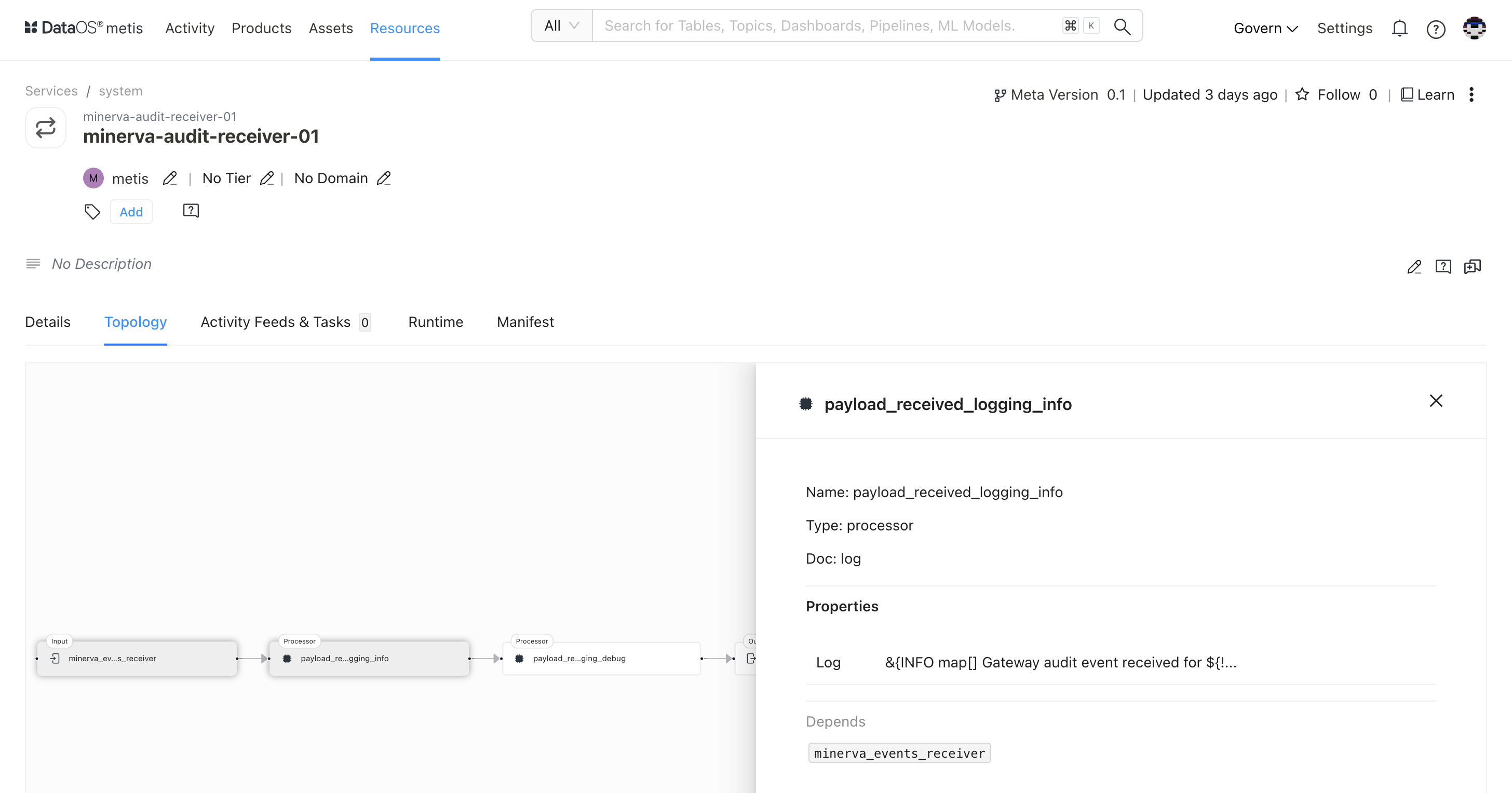Click the help question mark icon
Screen dimensions: 1512x793
tap(1436, 27)
